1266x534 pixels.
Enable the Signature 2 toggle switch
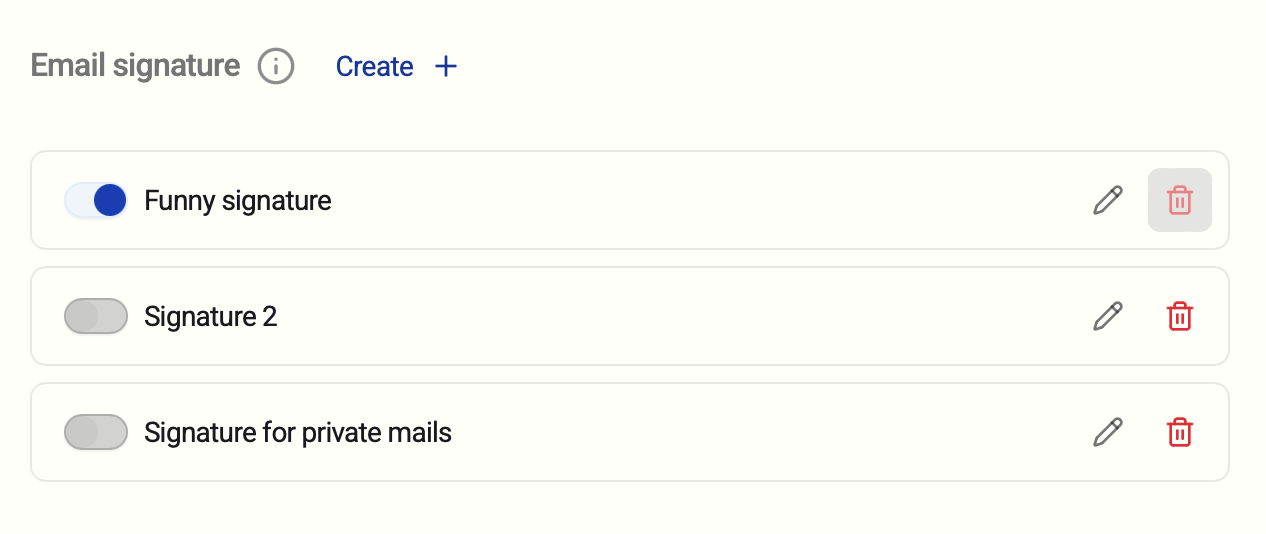pos(96,316)
